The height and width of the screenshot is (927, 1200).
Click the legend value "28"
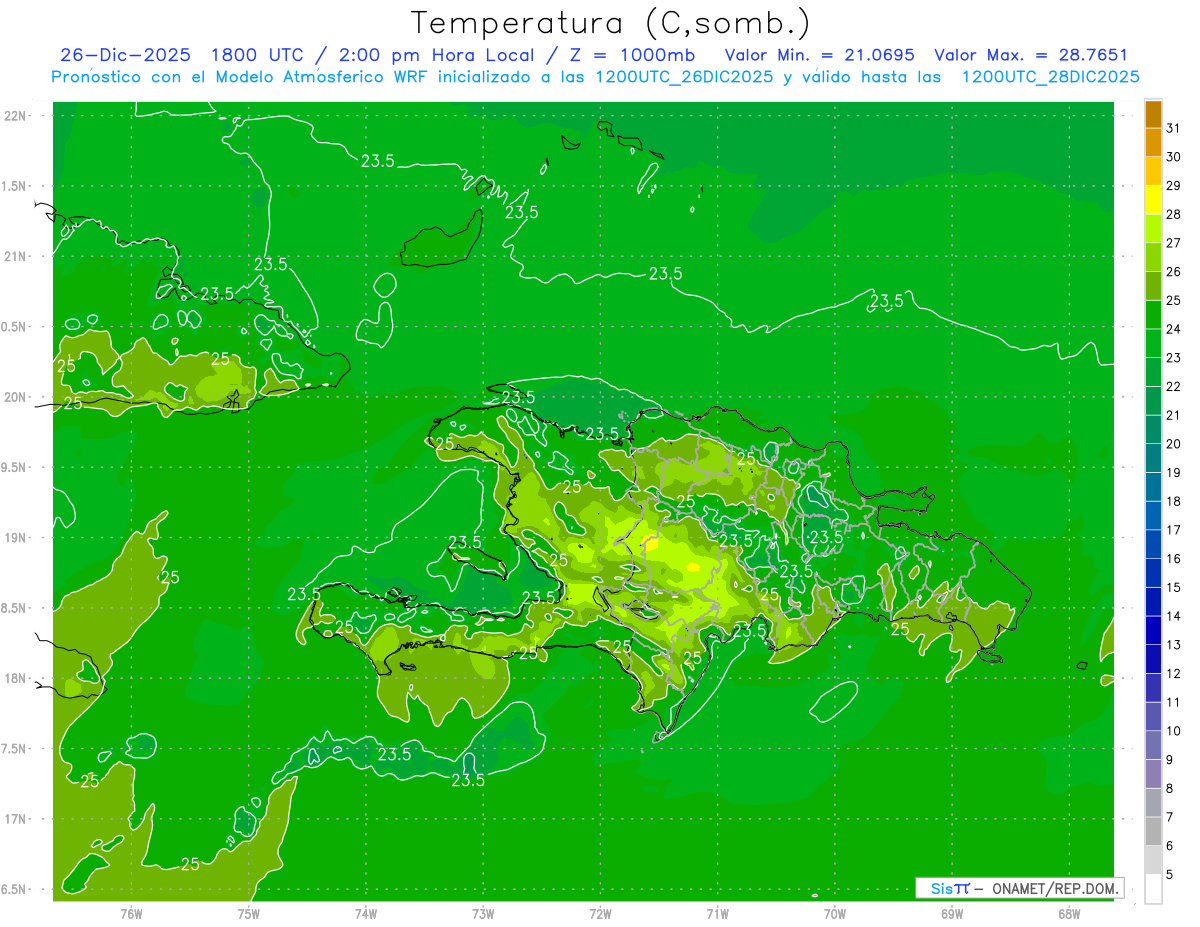(1174, 214)
